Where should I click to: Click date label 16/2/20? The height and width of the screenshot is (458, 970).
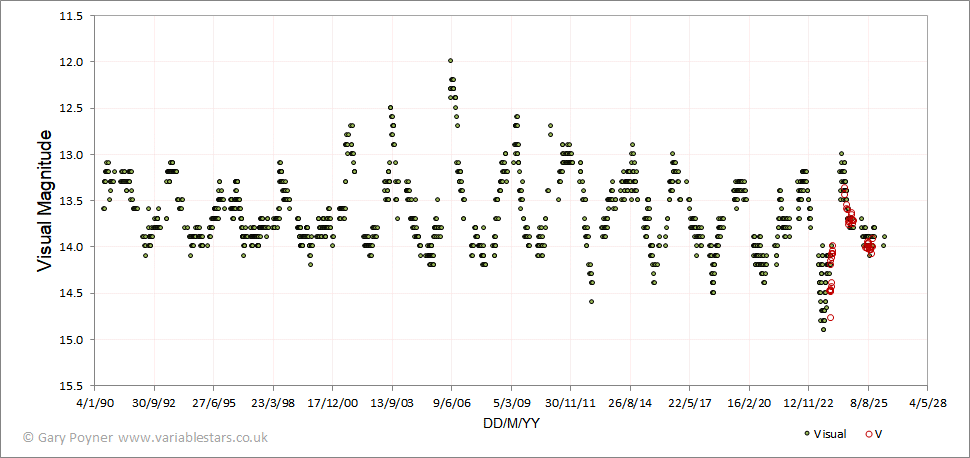click(x=749, y=403)
